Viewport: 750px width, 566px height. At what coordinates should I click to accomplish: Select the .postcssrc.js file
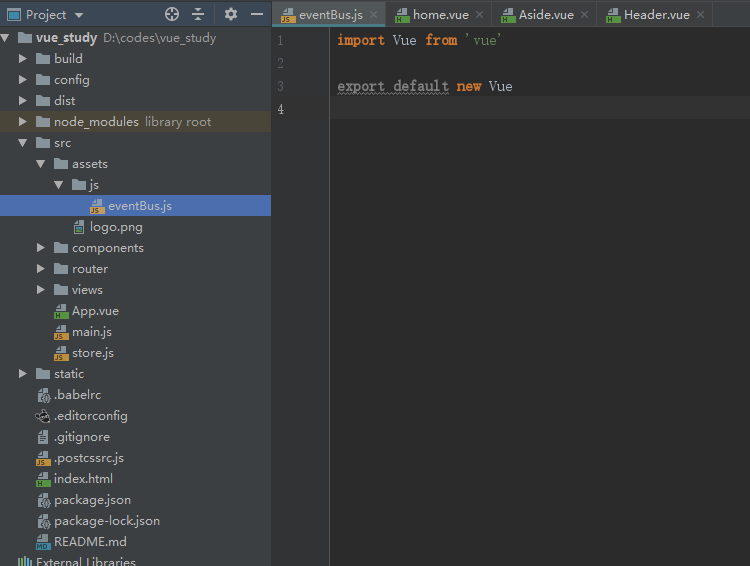pos(89,458)
